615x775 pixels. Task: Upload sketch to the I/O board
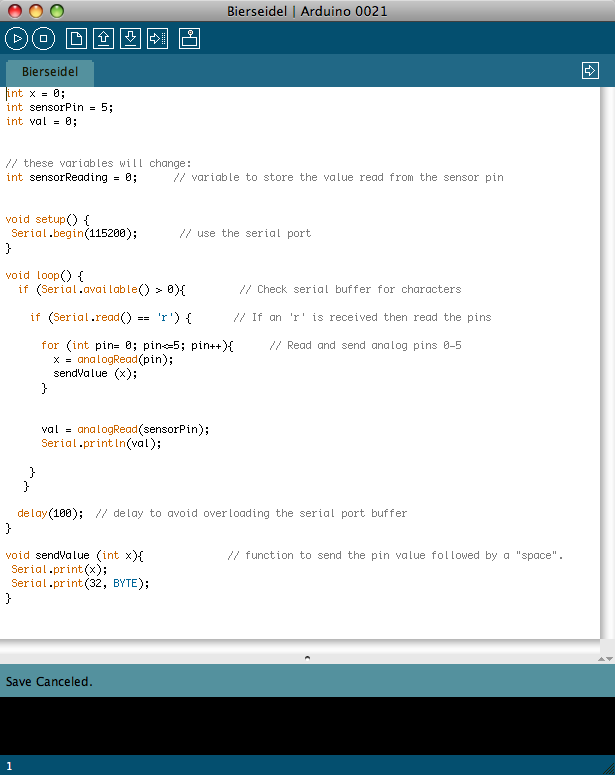tap(157, 39)
